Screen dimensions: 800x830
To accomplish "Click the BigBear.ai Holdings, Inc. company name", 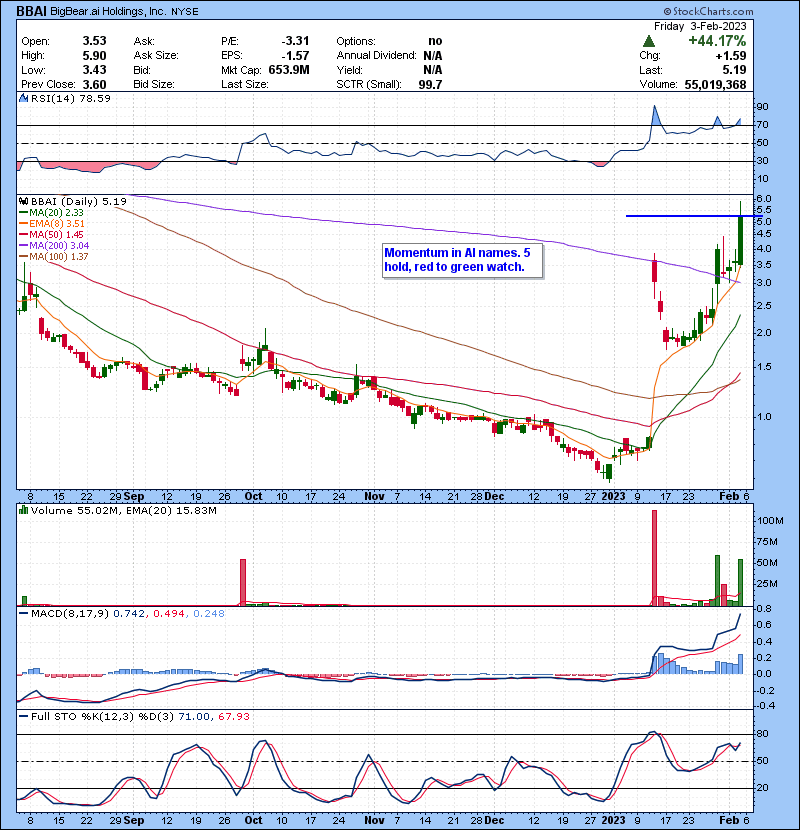I will click(x=108, y=12).
